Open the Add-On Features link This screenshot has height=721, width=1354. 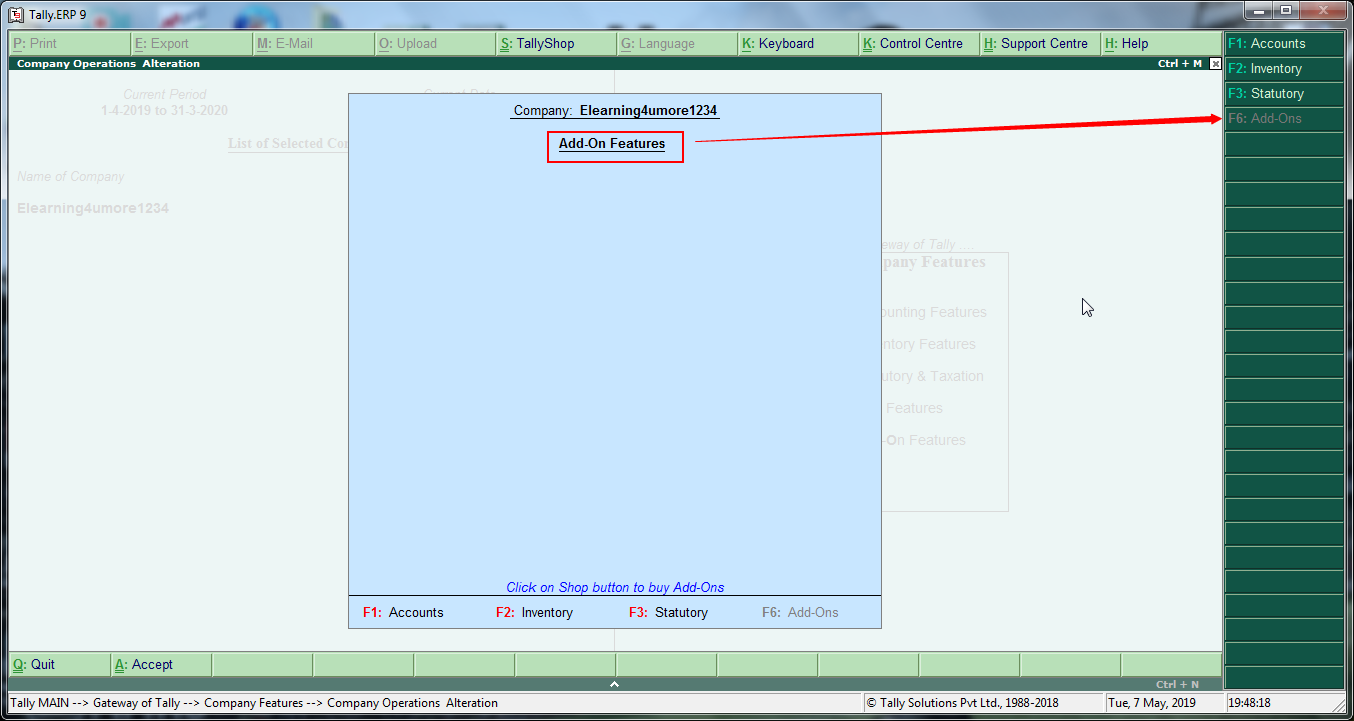(x=614, y=145)
